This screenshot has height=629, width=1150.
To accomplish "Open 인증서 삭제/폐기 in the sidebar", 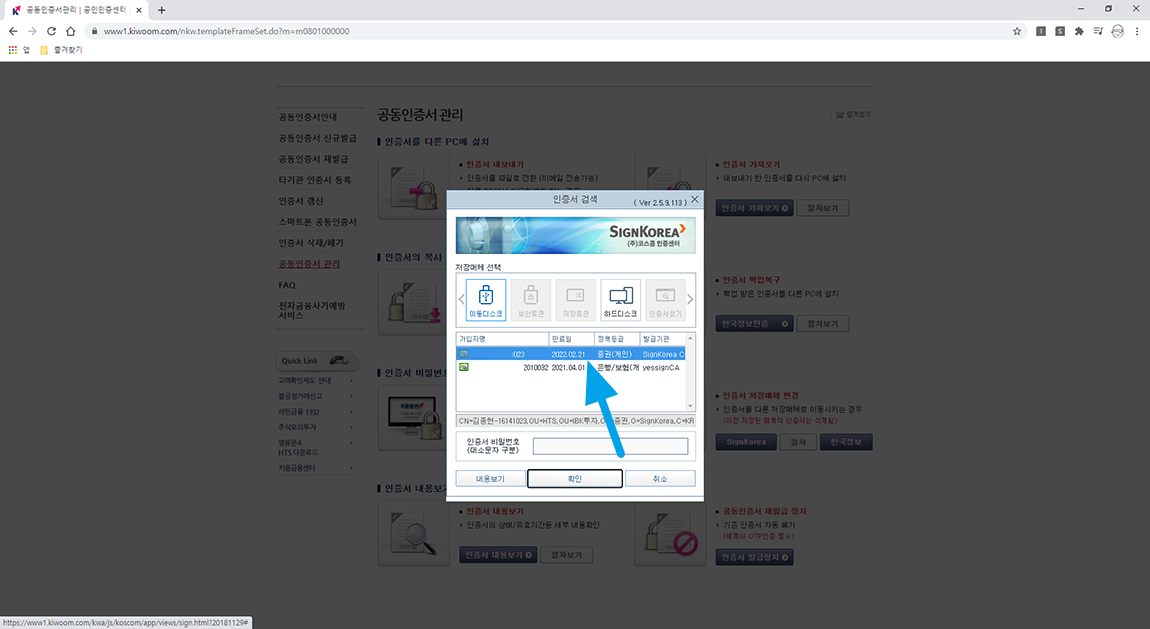I will point(311,243).
